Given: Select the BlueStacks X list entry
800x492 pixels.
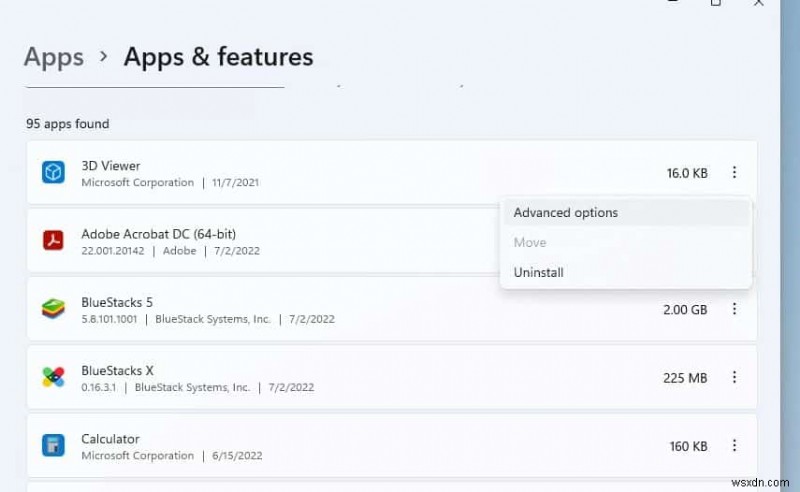Looking at the screenshot, I should point(117,370).
